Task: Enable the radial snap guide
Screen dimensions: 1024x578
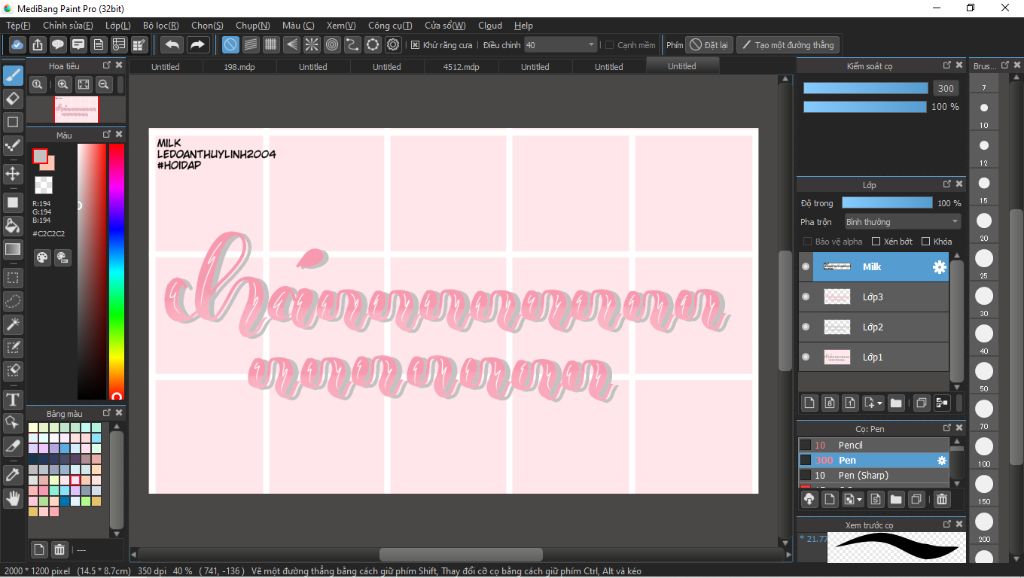Action: (312, 45)
